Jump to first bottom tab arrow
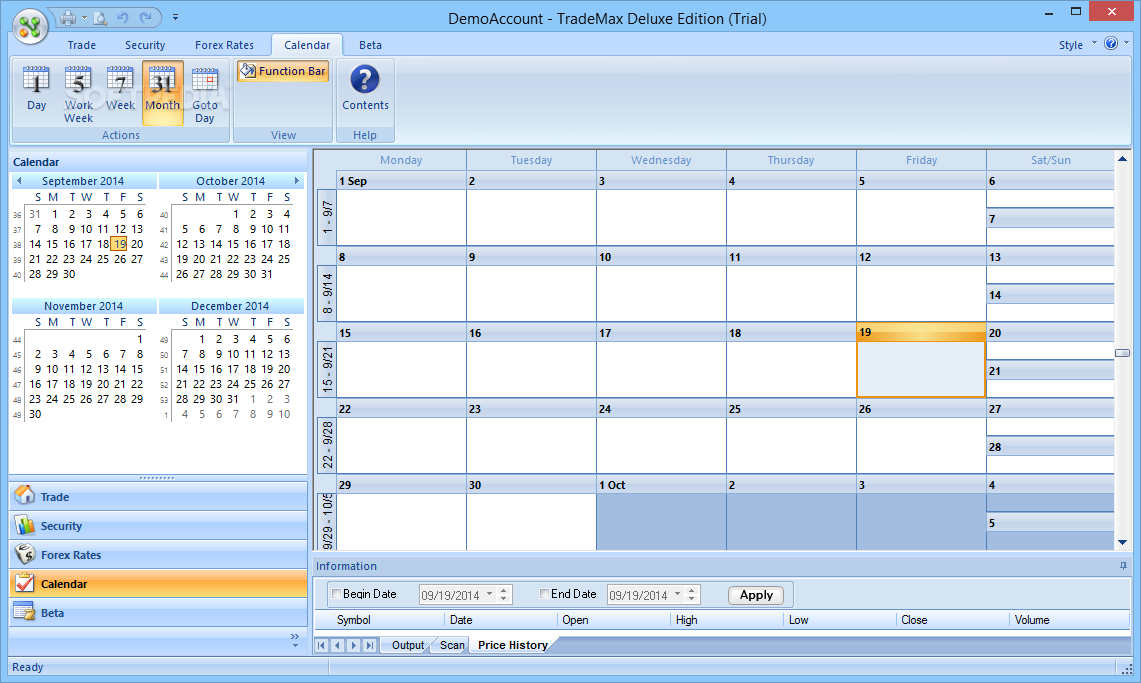Screen dimensions: 1141x683 click(321, 645)
